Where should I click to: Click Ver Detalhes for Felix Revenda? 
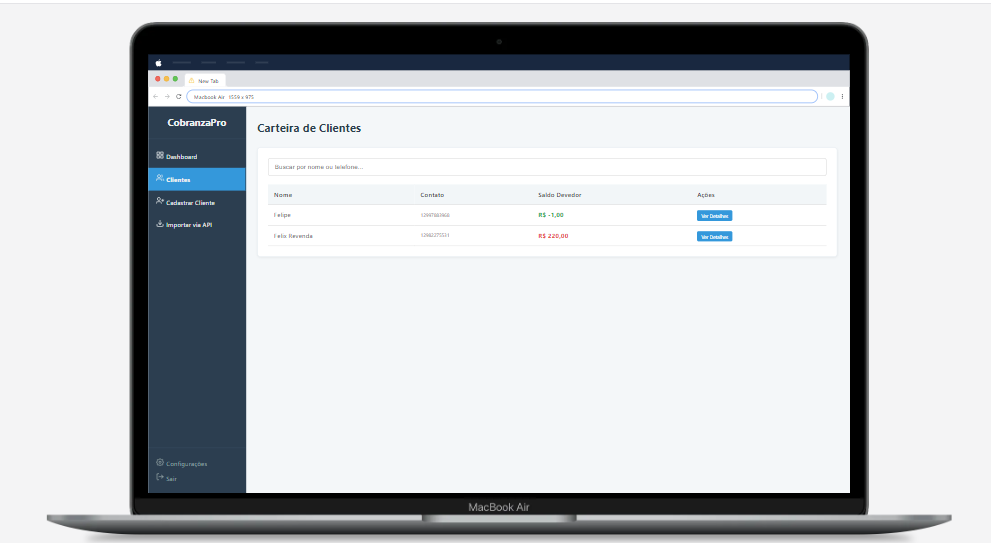click(x=714, y=237)
